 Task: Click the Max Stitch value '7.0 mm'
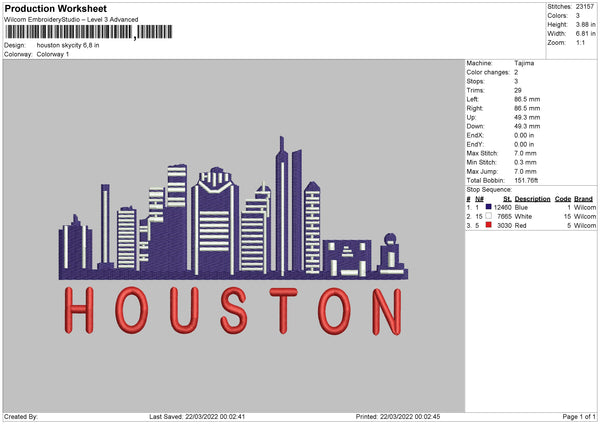525,153
